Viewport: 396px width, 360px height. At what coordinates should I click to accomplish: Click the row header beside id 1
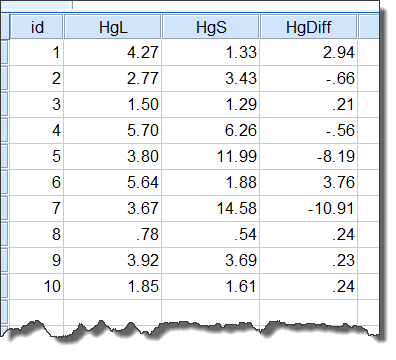pos(4,53)
